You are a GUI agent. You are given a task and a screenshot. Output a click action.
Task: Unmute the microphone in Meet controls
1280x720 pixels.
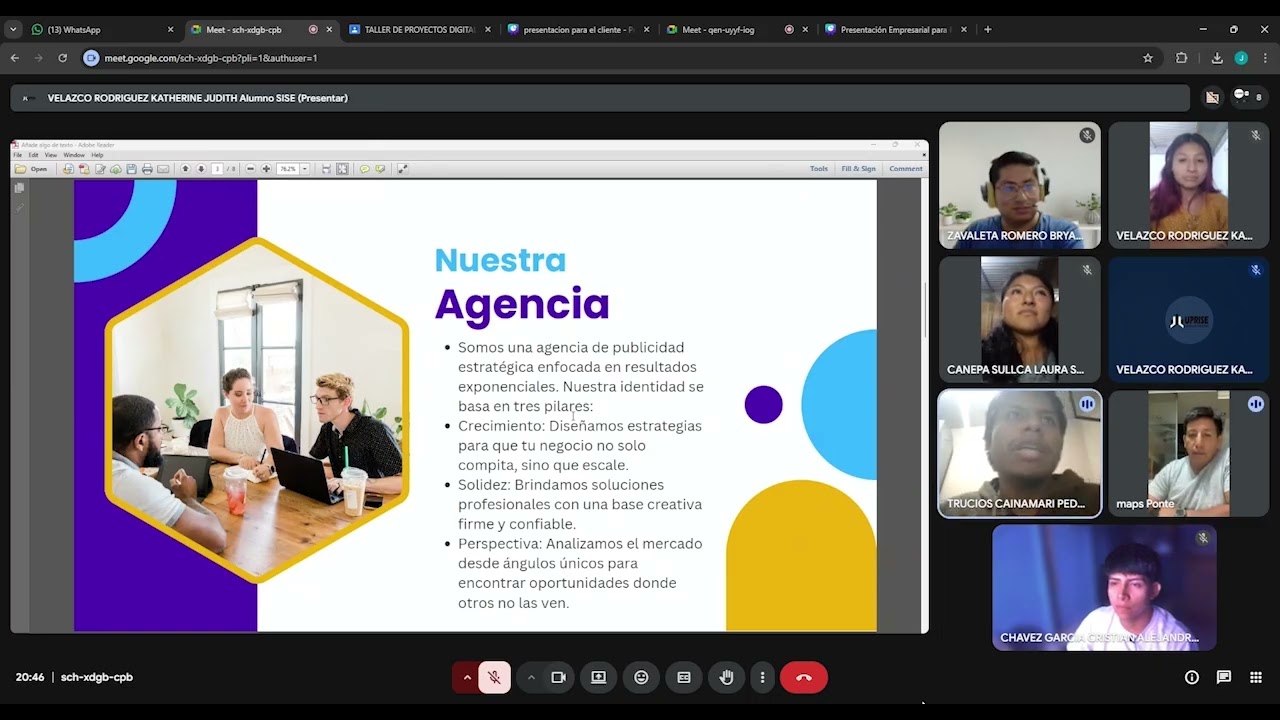[494, 677]
